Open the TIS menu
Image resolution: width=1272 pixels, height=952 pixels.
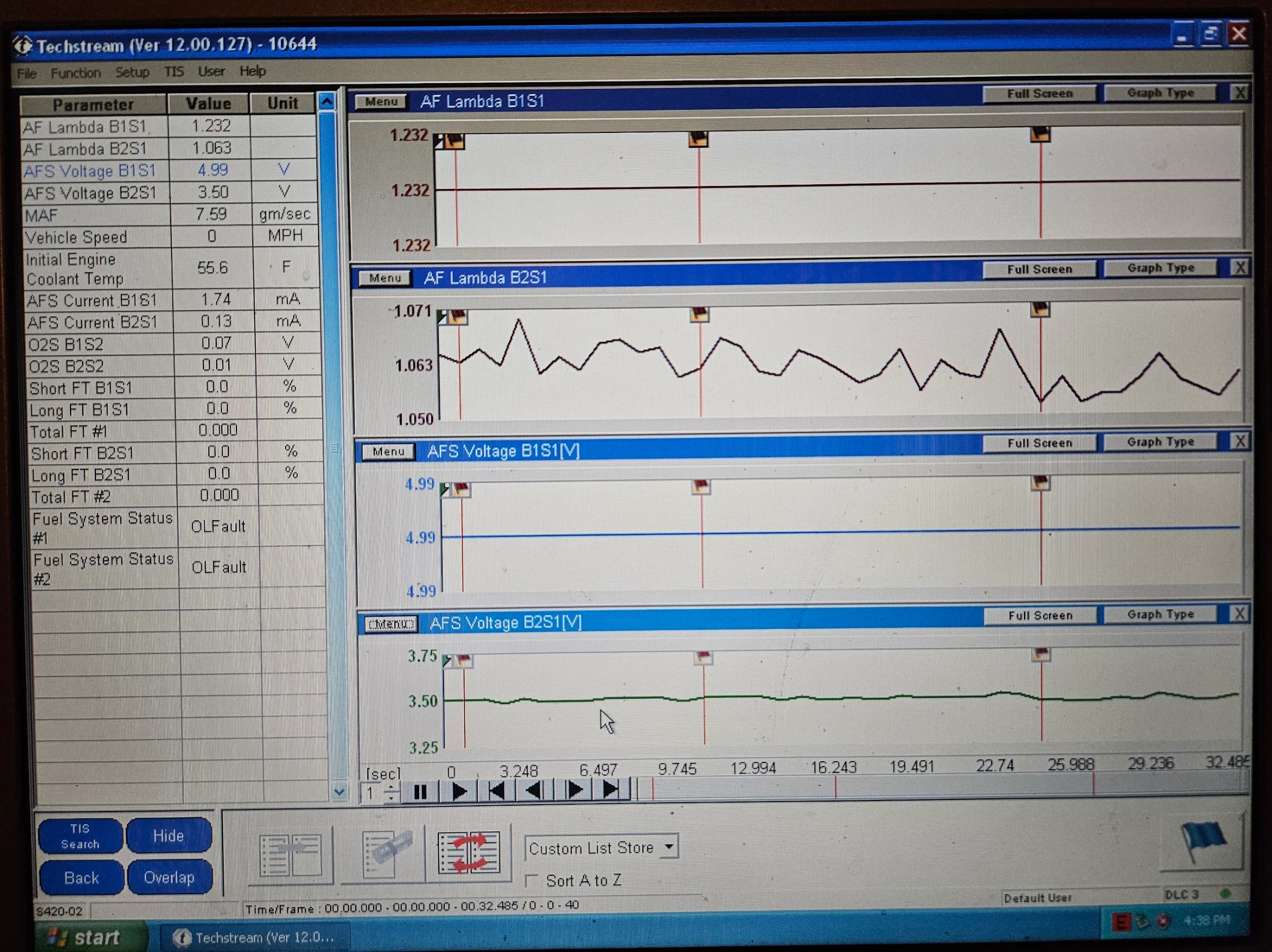pyautogui.click(x=173, y=72)
